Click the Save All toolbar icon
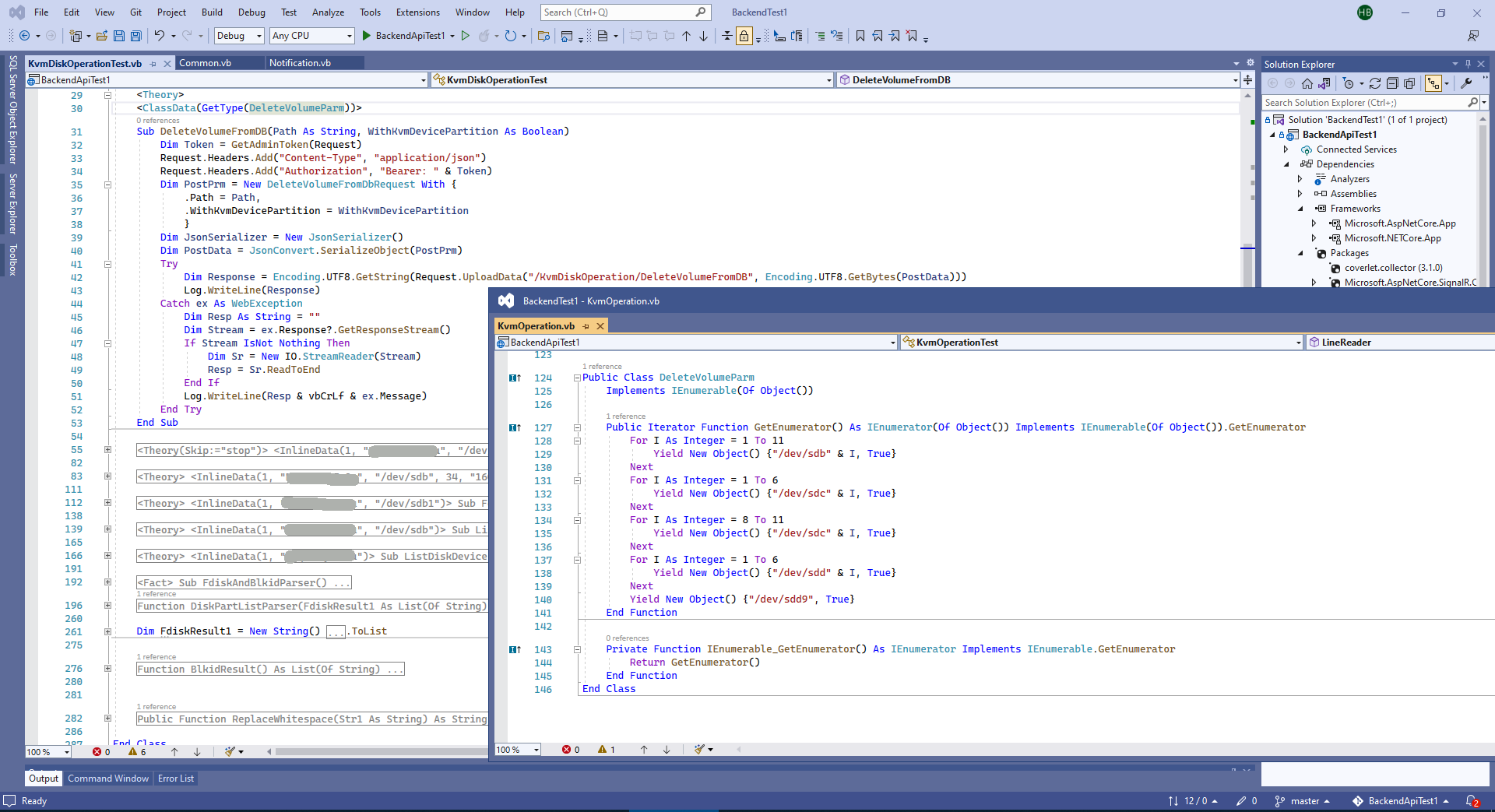 tap(136, 36)
